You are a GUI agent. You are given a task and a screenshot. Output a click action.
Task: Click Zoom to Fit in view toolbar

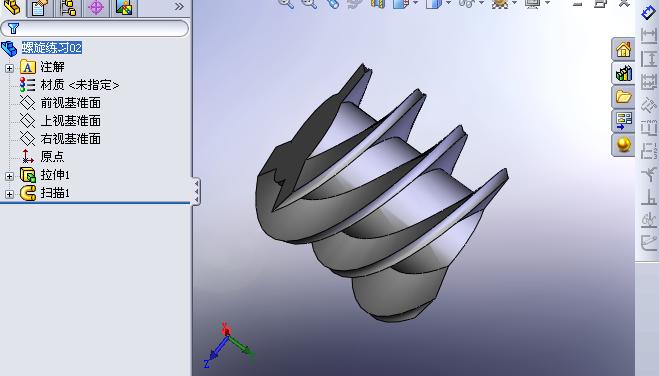pyautogui.click(x=286, y=4)
